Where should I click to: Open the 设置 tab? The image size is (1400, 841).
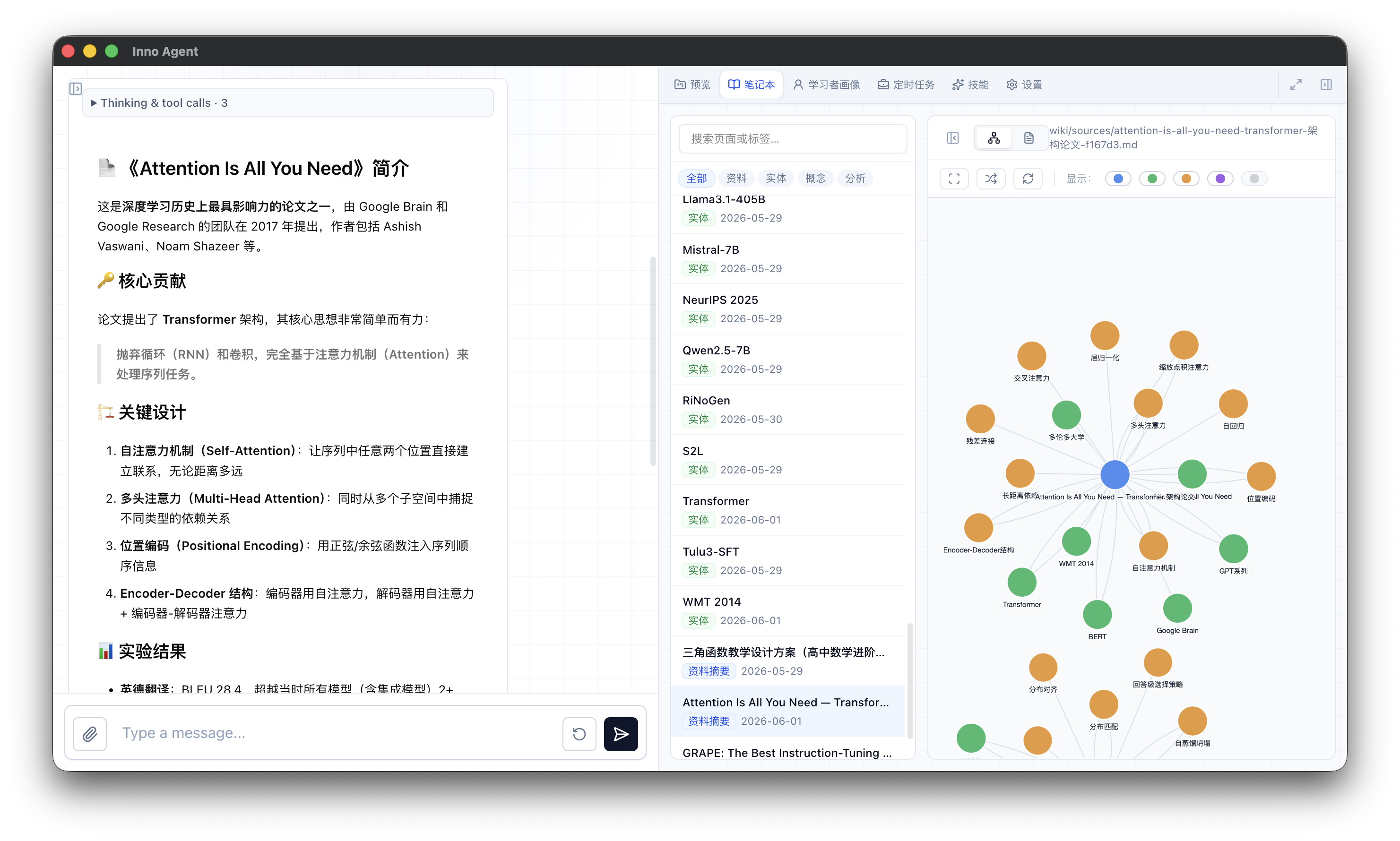tap(1024, 85)
